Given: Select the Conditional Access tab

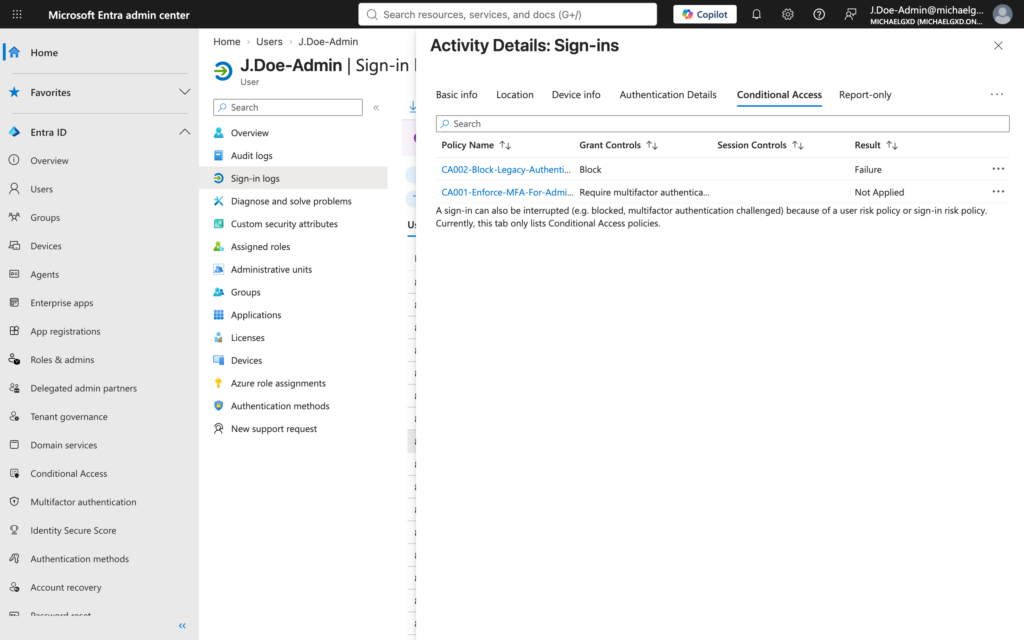Looking at the screenshot, I should coord(779,95).
